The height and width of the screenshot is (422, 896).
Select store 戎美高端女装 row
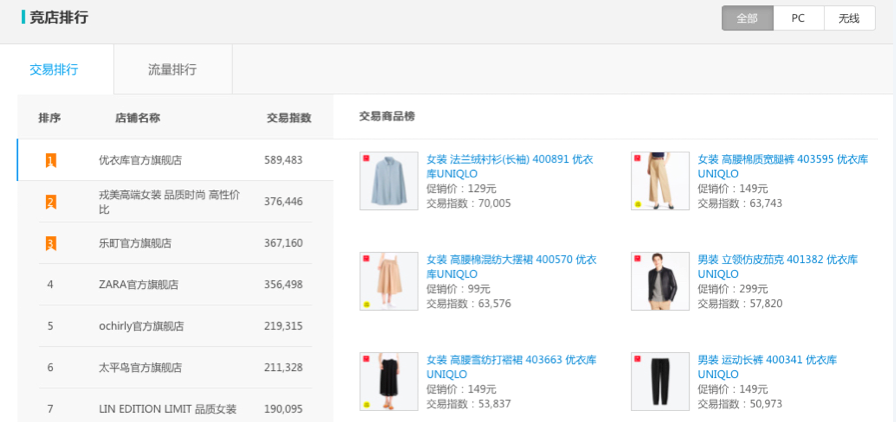[175, 202]
